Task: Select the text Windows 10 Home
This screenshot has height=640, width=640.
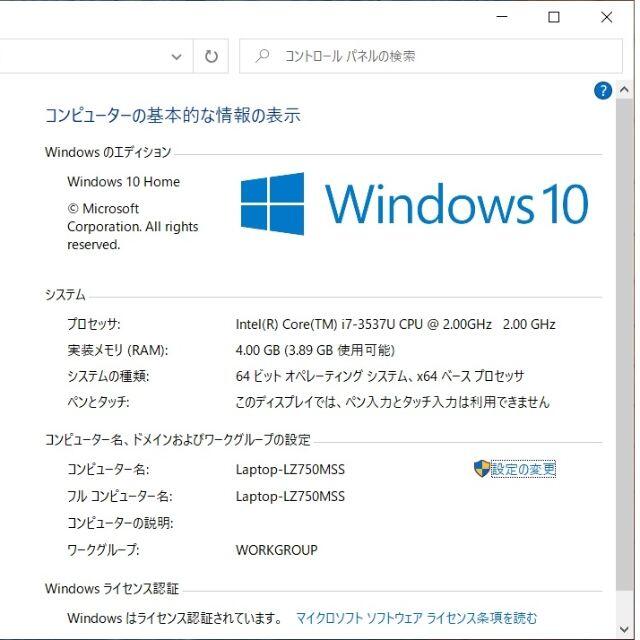Action: point(123,182)
